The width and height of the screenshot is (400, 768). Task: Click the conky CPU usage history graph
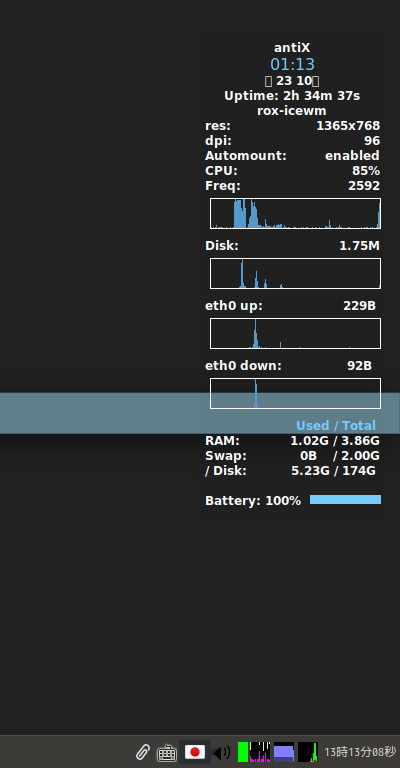(295, 214)
